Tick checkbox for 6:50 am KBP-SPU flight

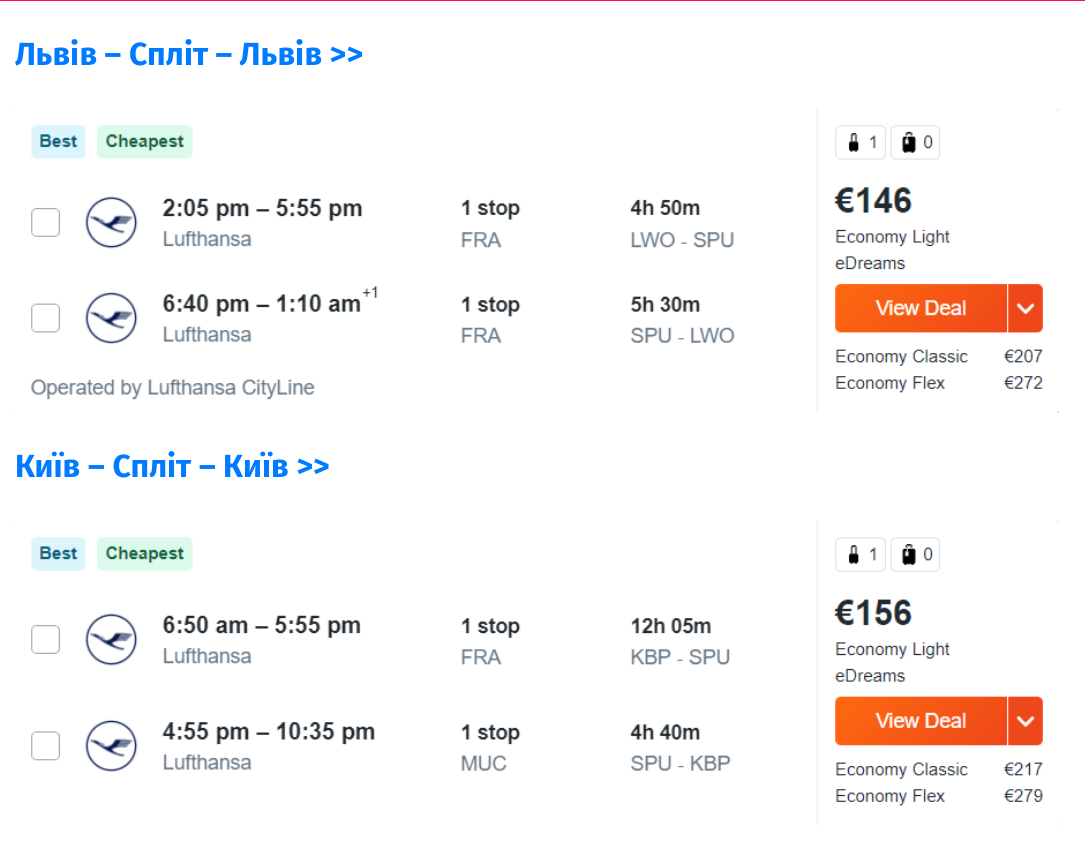tap(46, 640)
